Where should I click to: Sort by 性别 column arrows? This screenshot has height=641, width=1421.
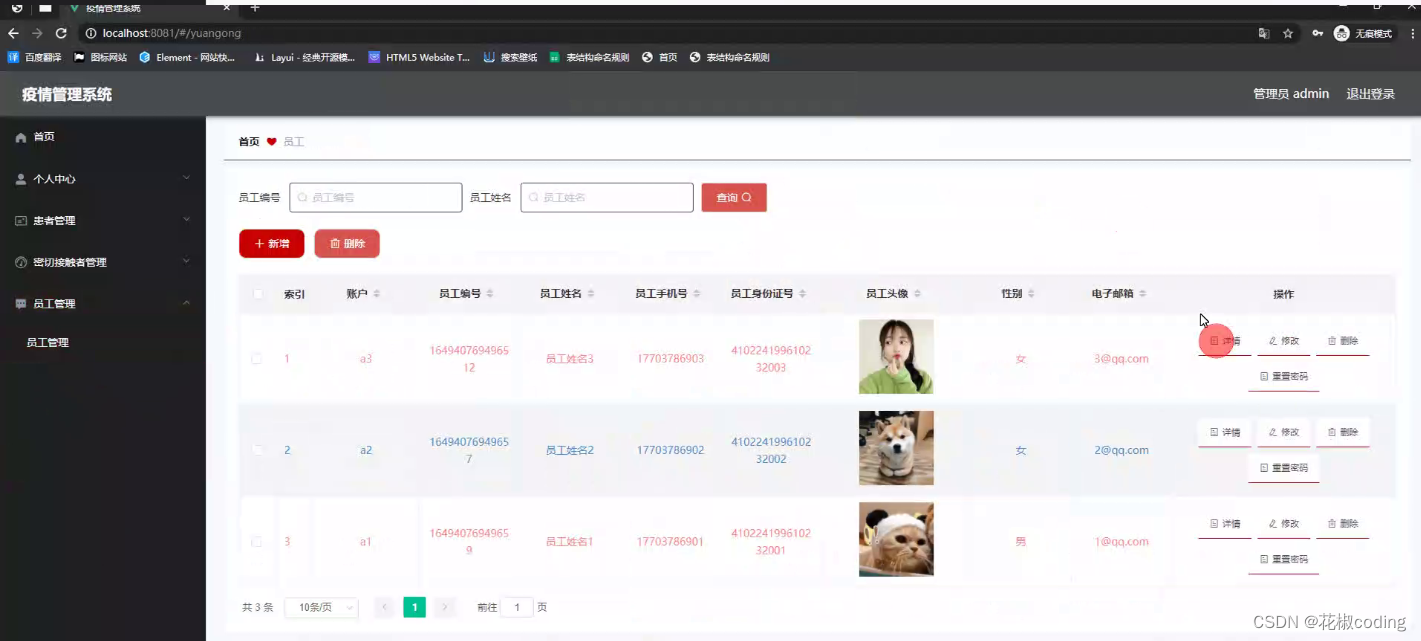pyautogui.click(x=1031, y=294)
